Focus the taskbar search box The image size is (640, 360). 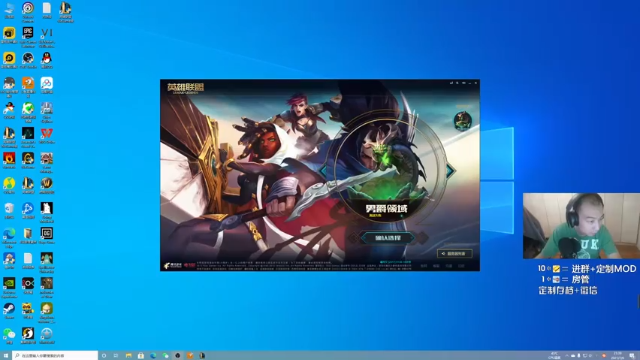(55, 356)
